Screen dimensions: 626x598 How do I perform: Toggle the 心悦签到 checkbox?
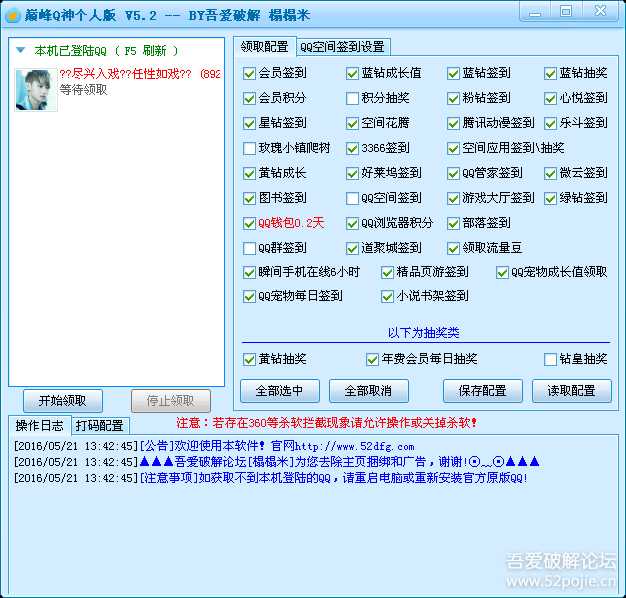[550, 98]
